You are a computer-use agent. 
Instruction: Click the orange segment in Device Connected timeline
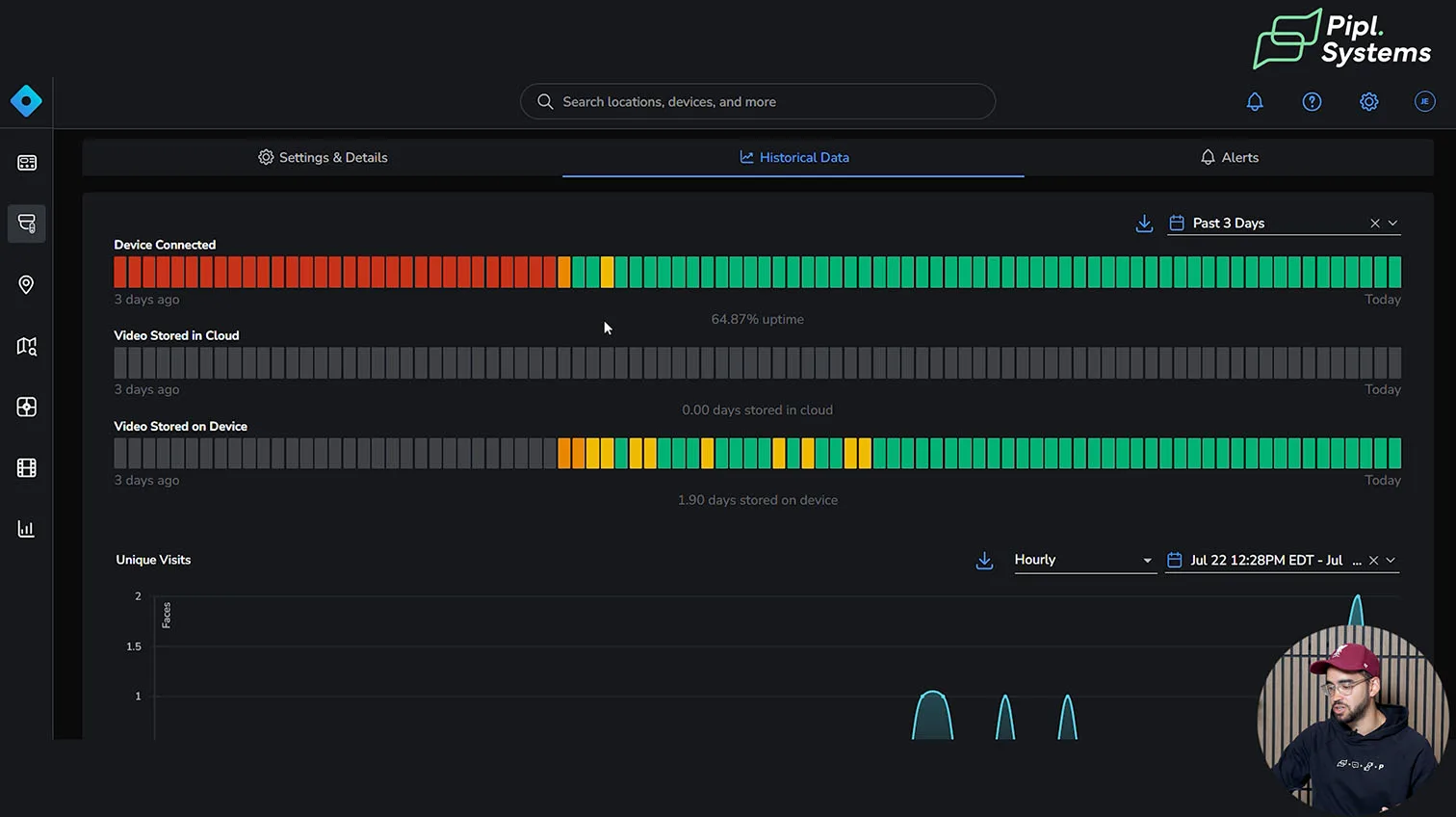coord(564,273)
